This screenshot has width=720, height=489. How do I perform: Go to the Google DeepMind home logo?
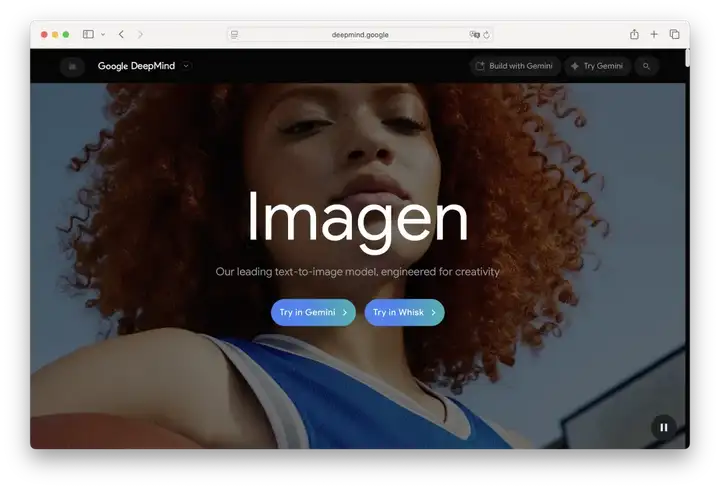click(x=136, y=66)
